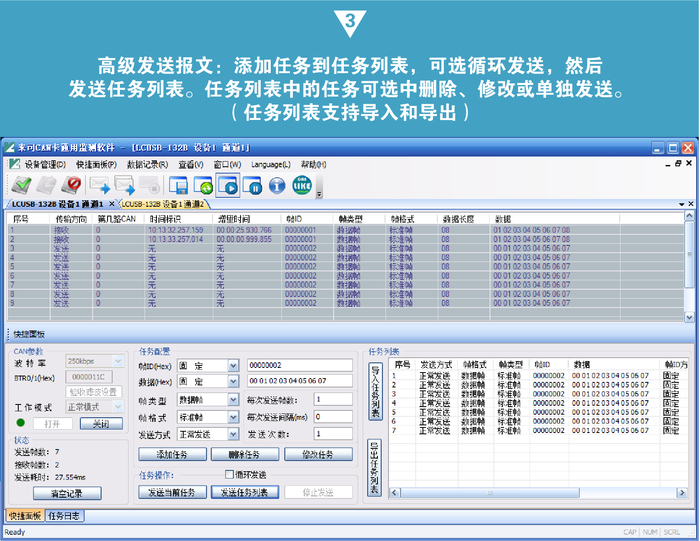Click the 导出任务列表 vertical button
Screen dimensions: 700x541
(x=375, y=467)
